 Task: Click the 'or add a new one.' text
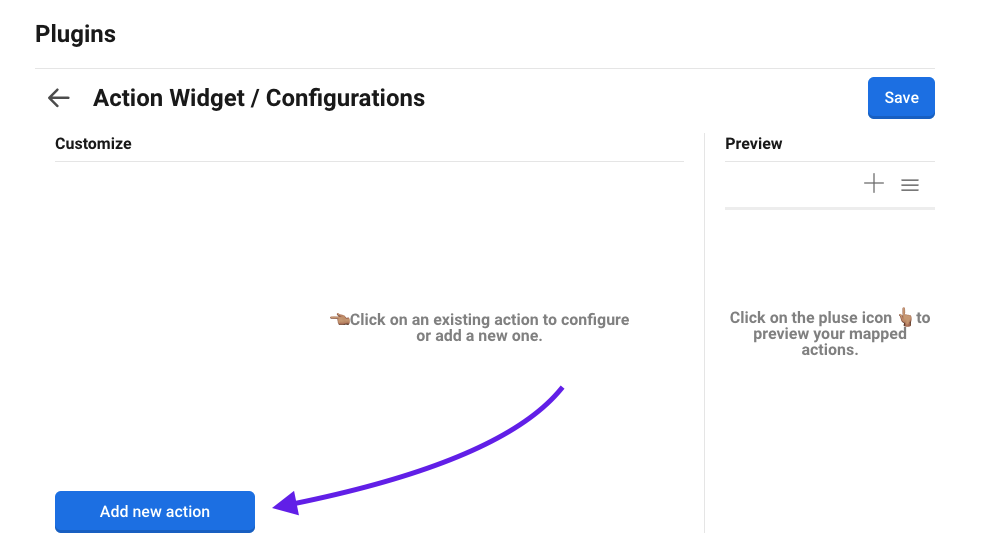479,336
